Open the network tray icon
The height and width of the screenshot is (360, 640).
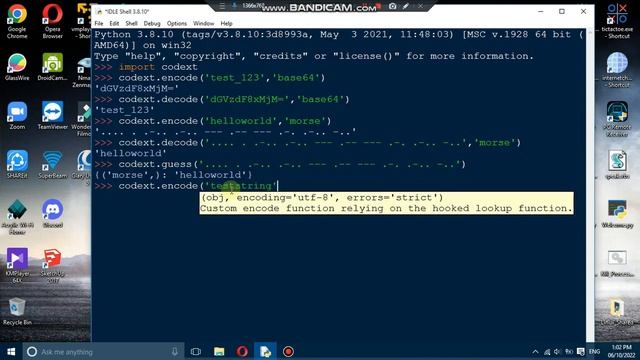point(547,352)
